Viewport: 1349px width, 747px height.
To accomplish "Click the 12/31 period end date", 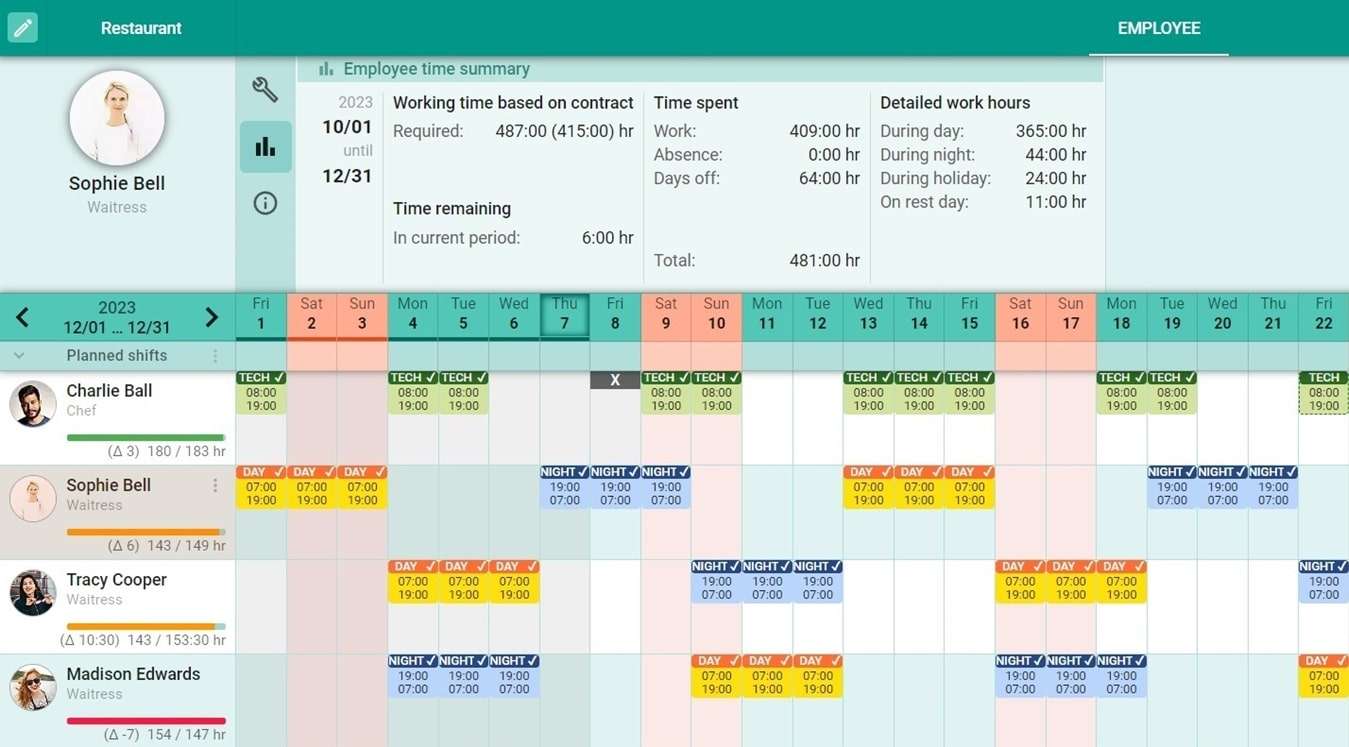I will pyautogui.click(x=347, y=176).
